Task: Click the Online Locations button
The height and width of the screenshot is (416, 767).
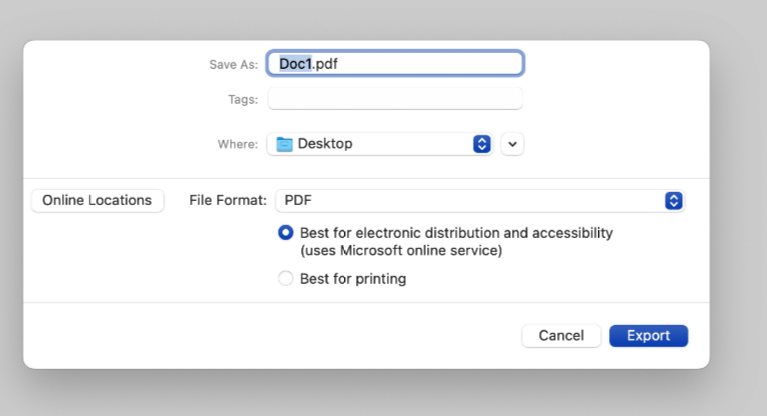Action: coord(97,201)
